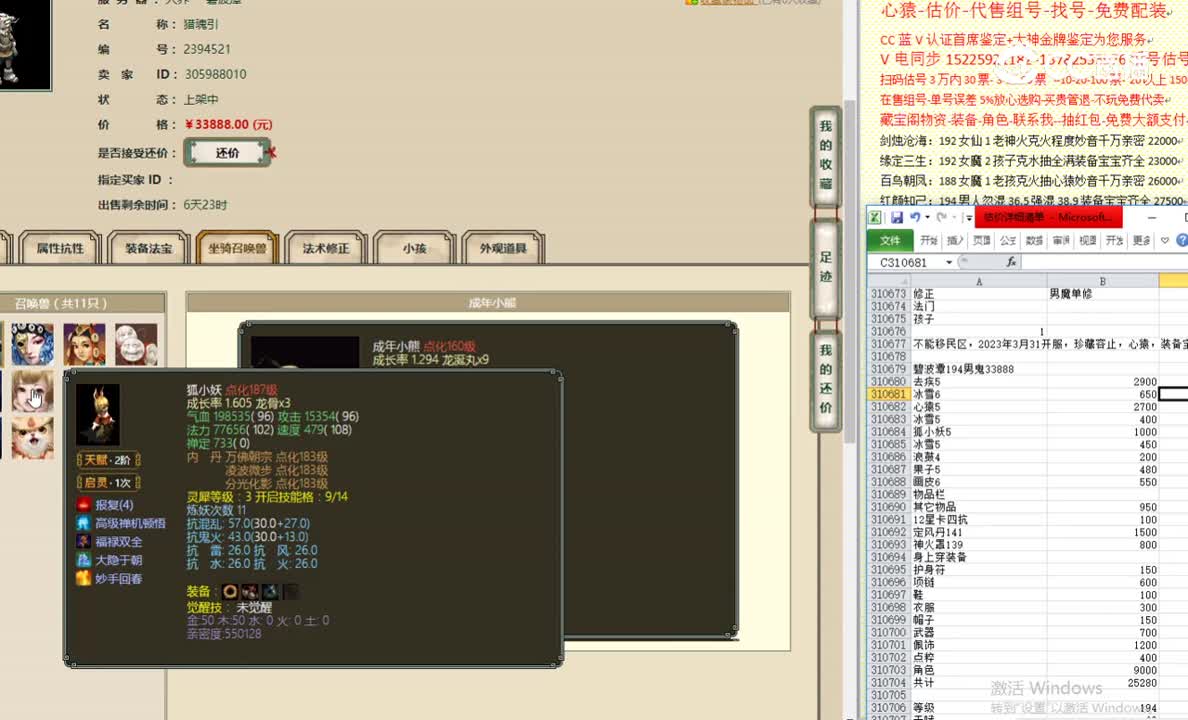
Task: Click the Excel Redo icon
Action: point(940,218)
